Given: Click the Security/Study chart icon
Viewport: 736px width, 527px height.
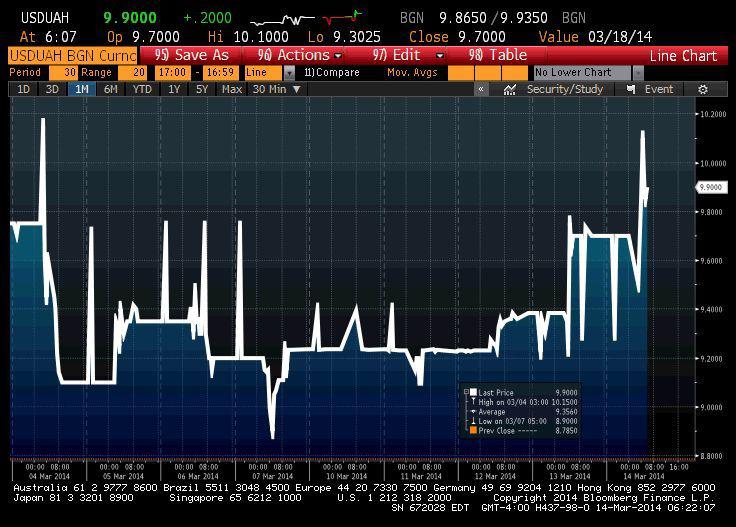Looking at the screenshot, I should [510, 89].
